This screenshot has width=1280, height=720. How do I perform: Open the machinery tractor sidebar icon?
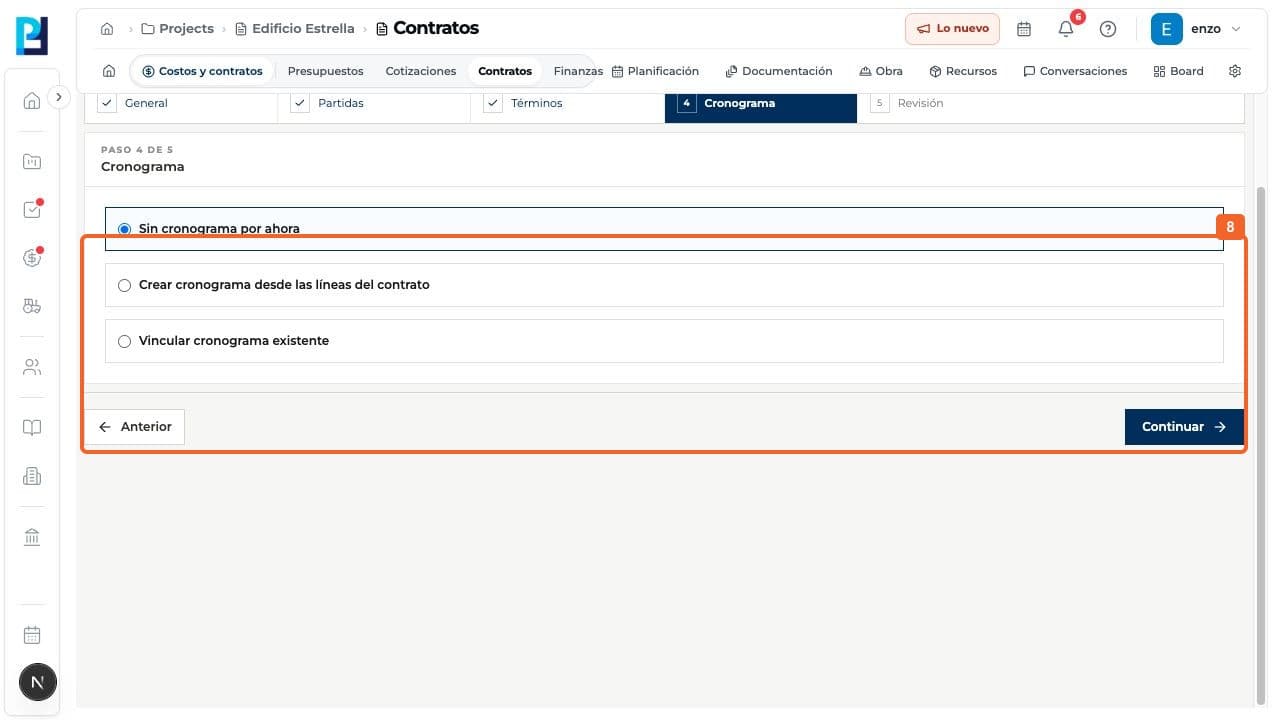[32, 306]
